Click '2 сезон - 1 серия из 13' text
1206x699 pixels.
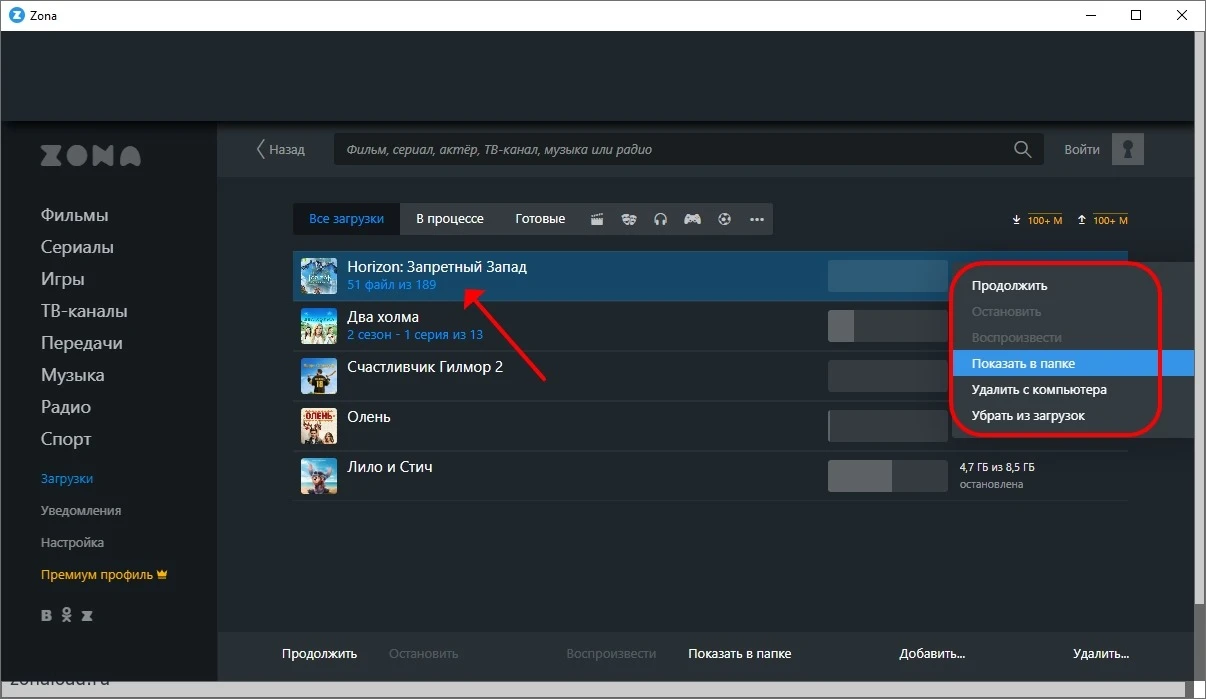click(x=415, y=335)
